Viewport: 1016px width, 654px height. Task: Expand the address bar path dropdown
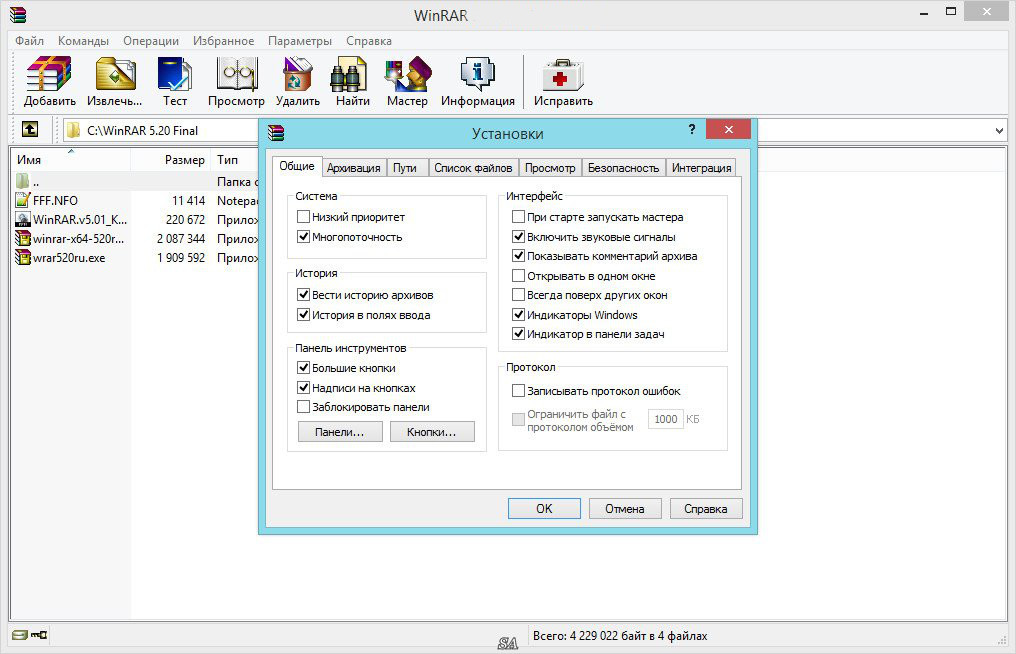(999, 130)
